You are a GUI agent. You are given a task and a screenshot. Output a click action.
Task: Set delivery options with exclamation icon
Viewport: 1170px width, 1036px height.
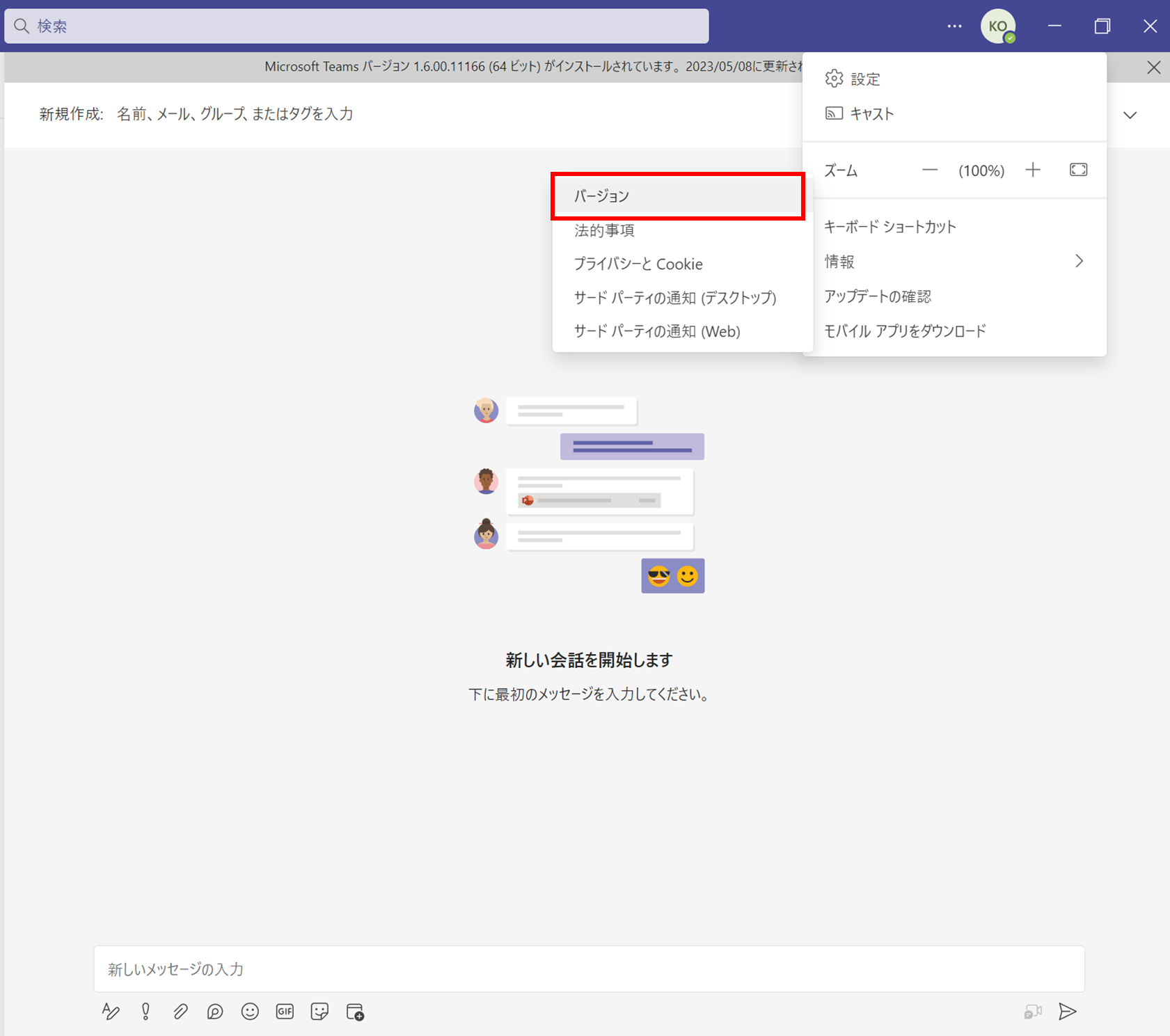145,1011
